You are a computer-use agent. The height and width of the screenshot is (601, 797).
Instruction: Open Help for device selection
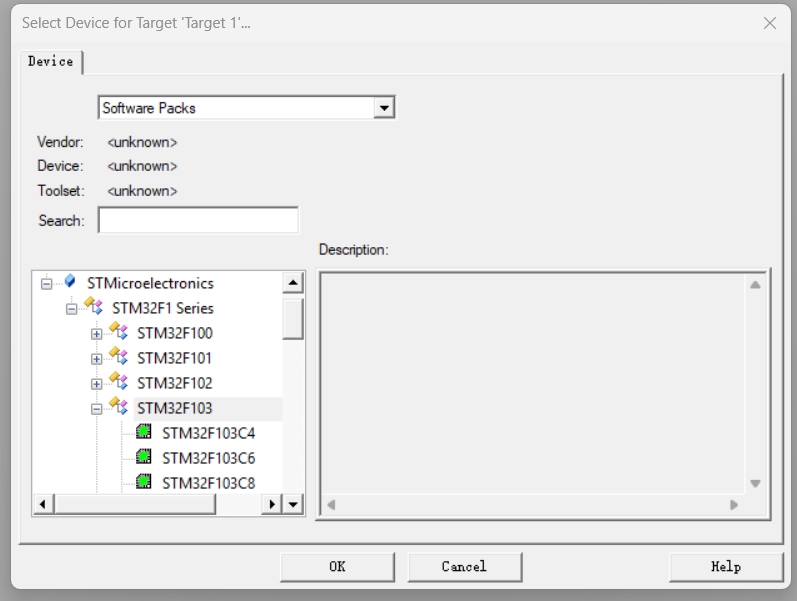(726, 567)
